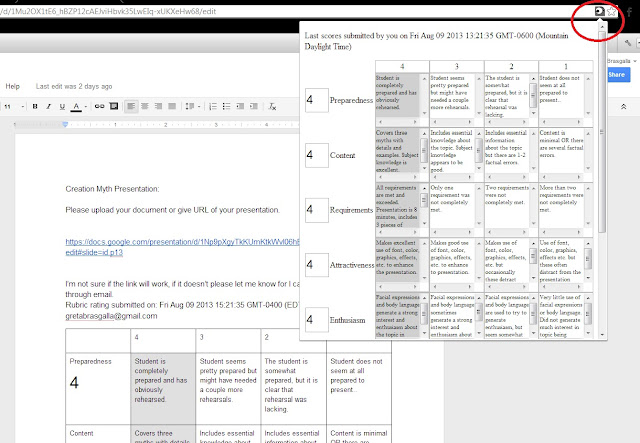Image resolution: width=640 pixels, height=443 pixels.
Task: Insert a link with the link icon
Action: coord(99,106)
